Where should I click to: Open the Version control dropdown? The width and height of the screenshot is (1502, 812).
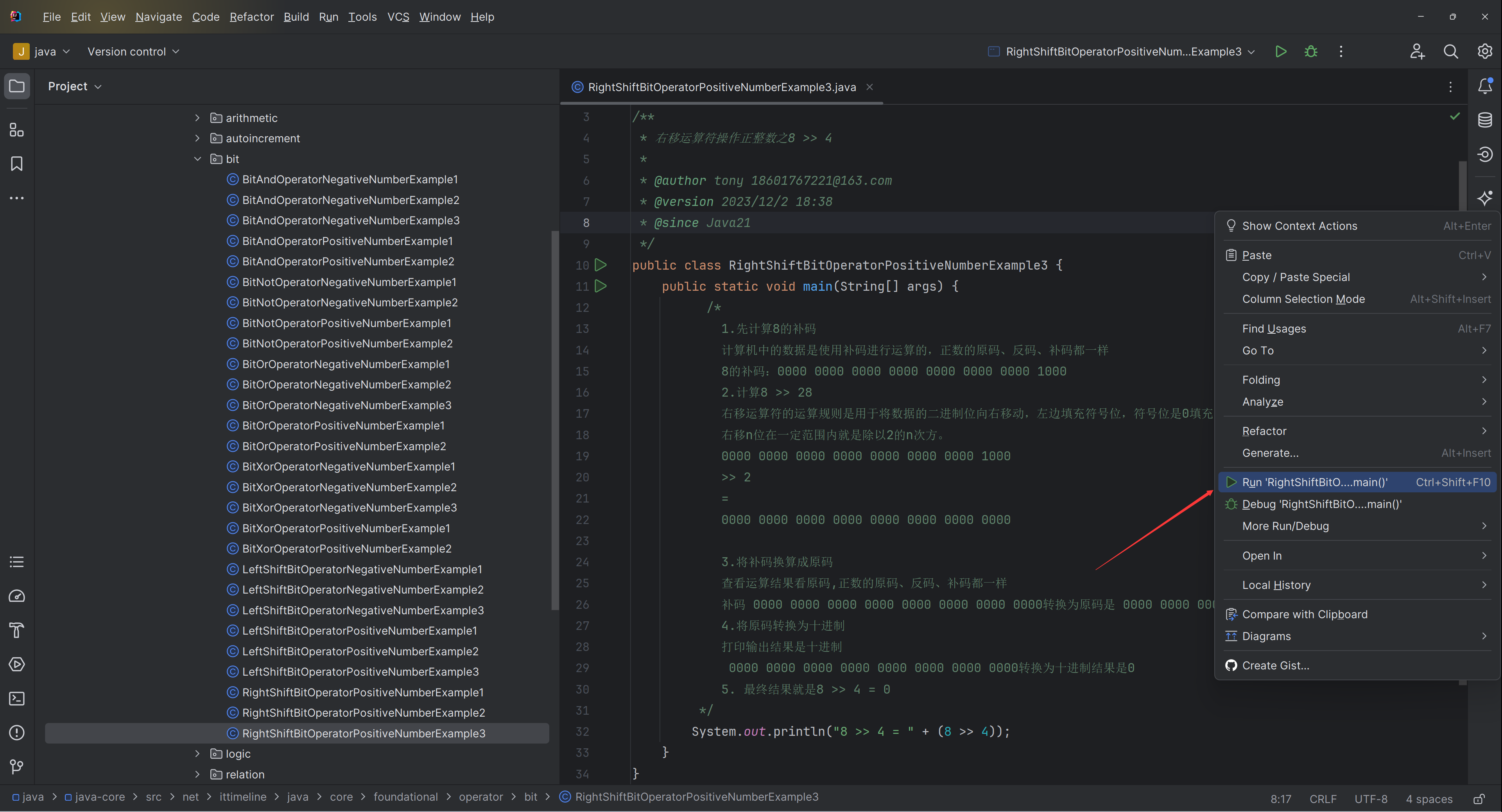point(134,51)
